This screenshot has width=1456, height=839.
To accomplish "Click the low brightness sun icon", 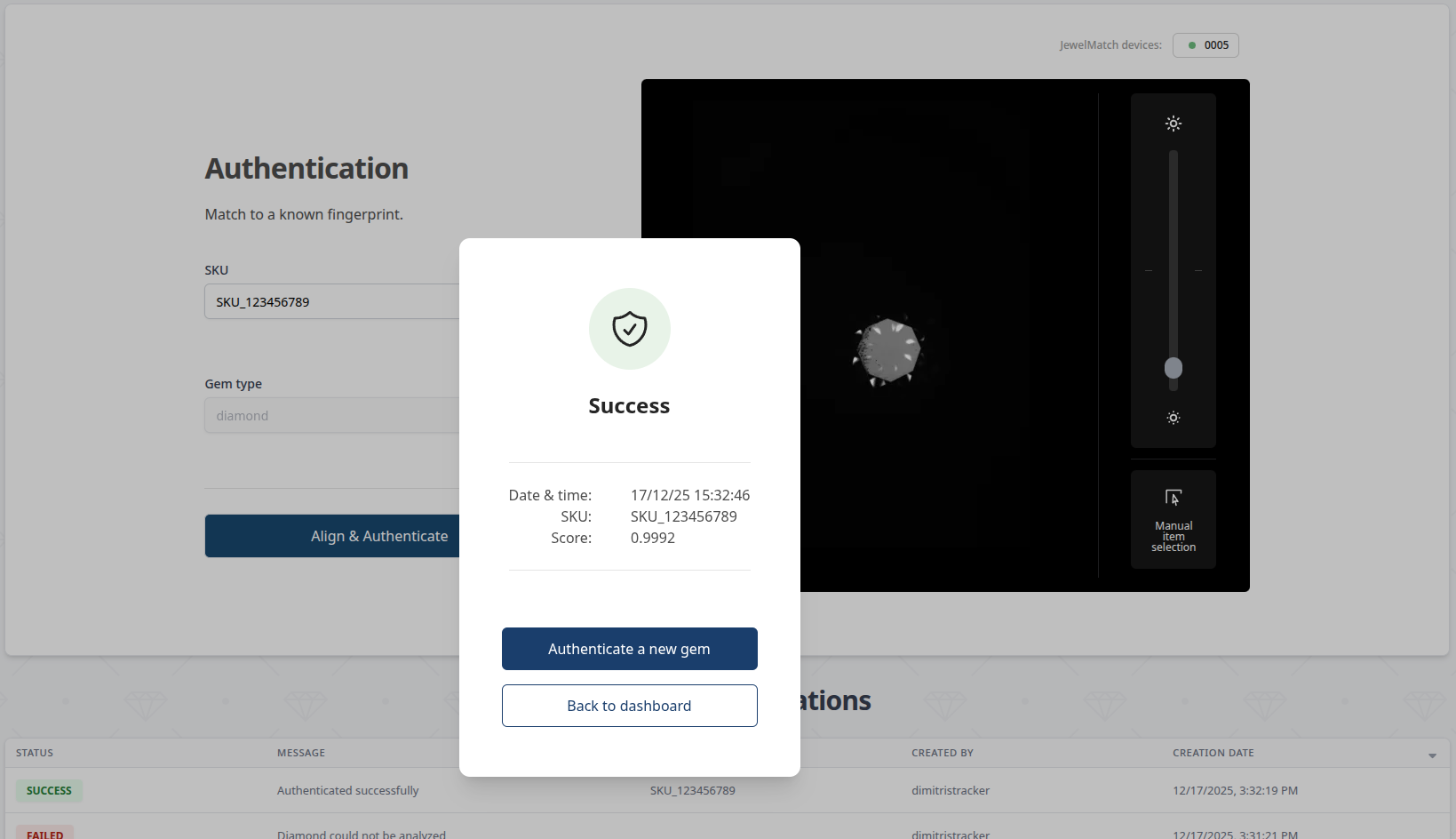I will point(1173,418).
